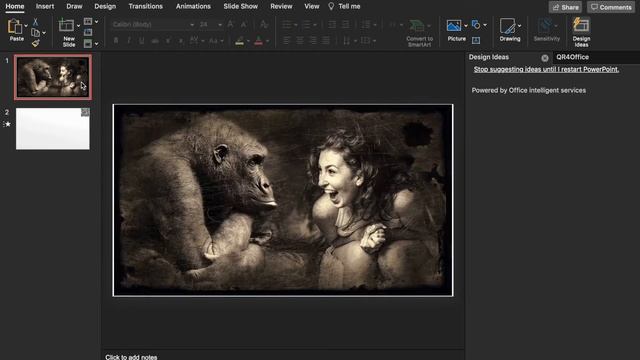The width and height of the screenshot is (640, 360).
Task: Click the Align Left icon
Action: [x=287, y=41]
